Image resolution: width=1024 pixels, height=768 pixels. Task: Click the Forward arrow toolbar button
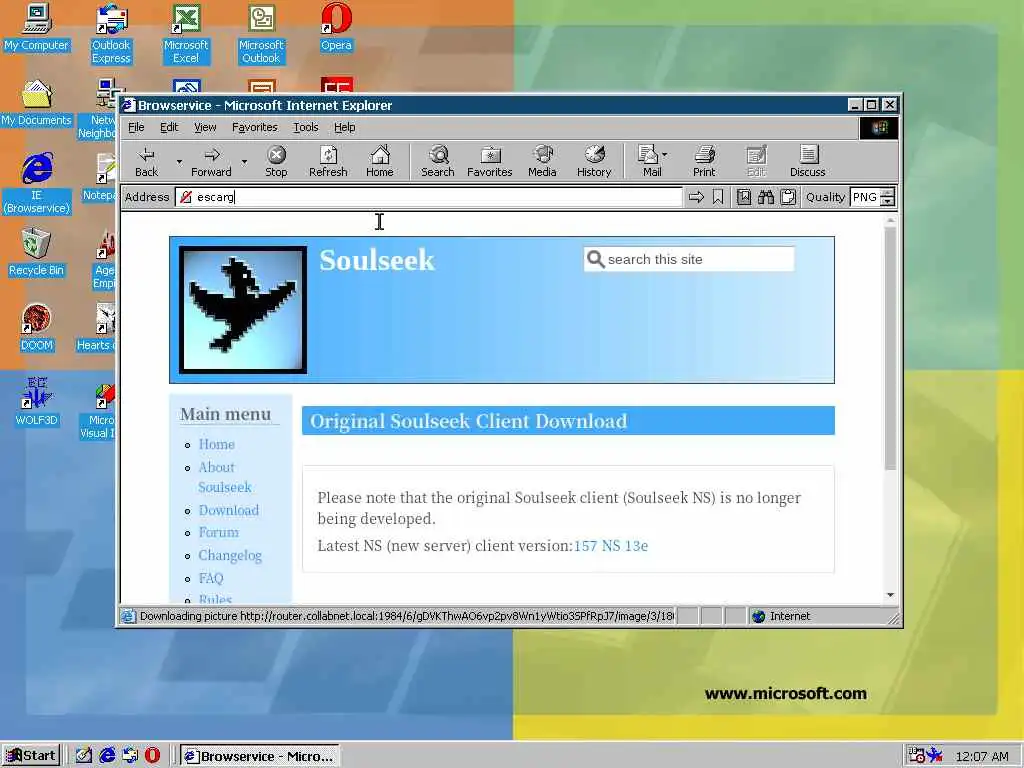tap(211, 161)
